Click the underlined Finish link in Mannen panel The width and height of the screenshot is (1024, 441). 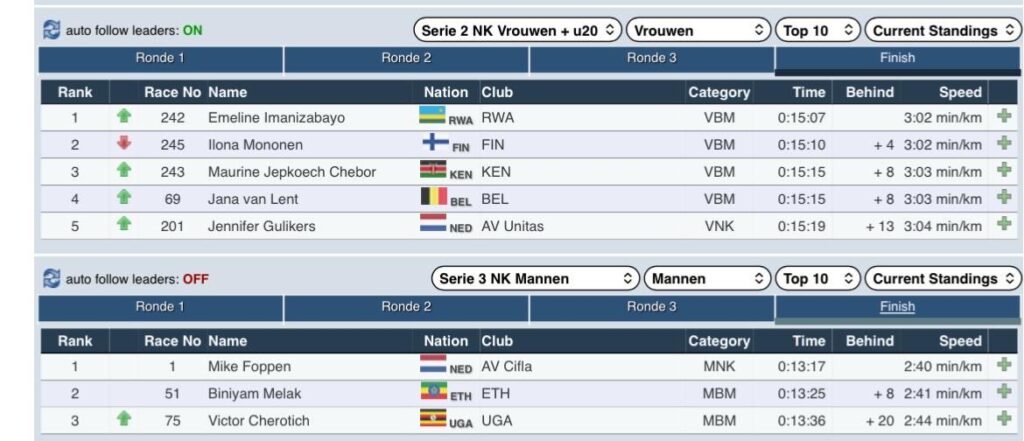click(897, 307)
